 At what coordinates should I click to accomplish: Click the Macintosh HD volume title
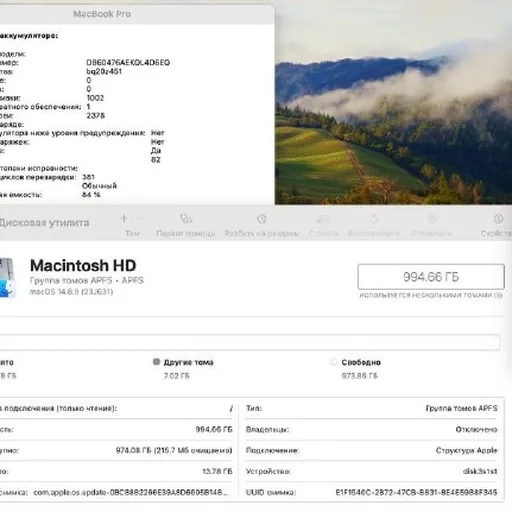(x=83, y=266)
